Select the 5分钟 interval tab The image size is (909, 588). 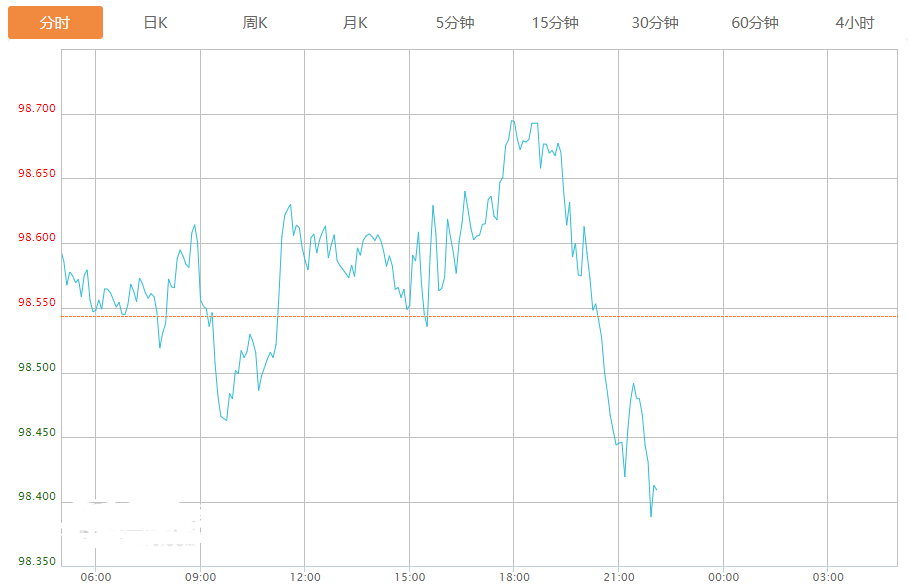point(455,23)
